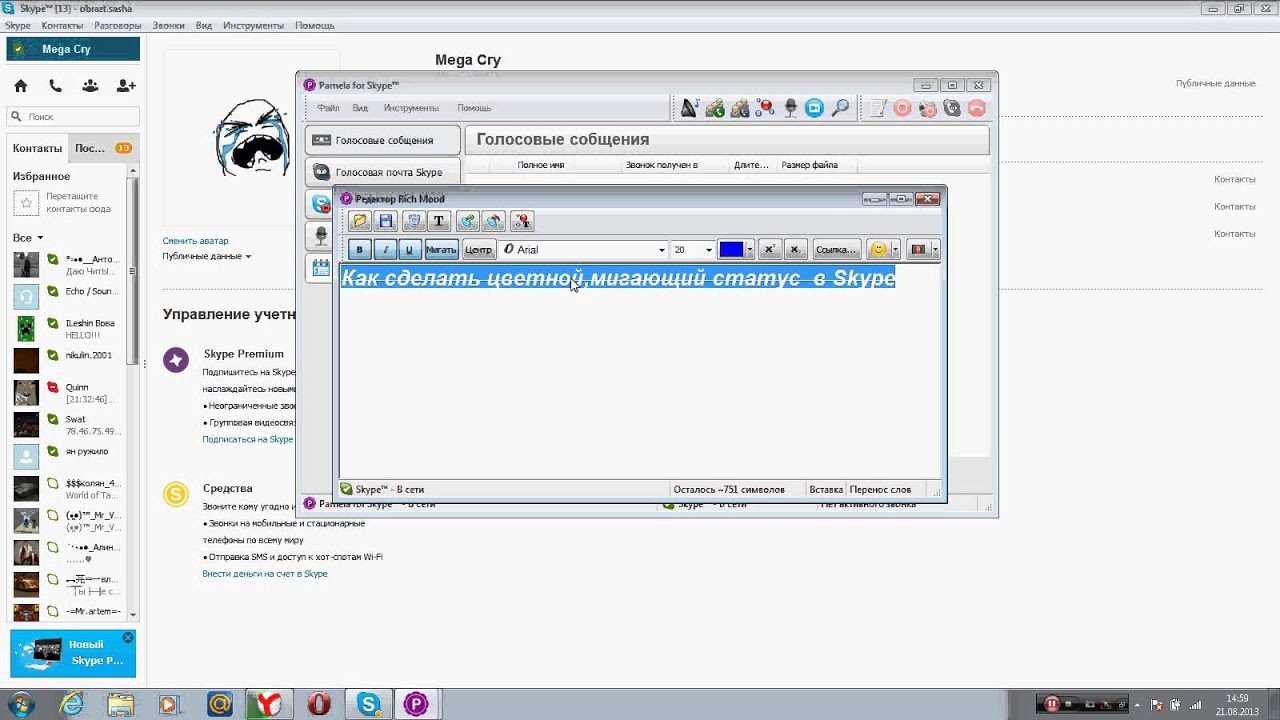Open the color picker dropdown arrow

pyautogui.click(x=749, y=250)
